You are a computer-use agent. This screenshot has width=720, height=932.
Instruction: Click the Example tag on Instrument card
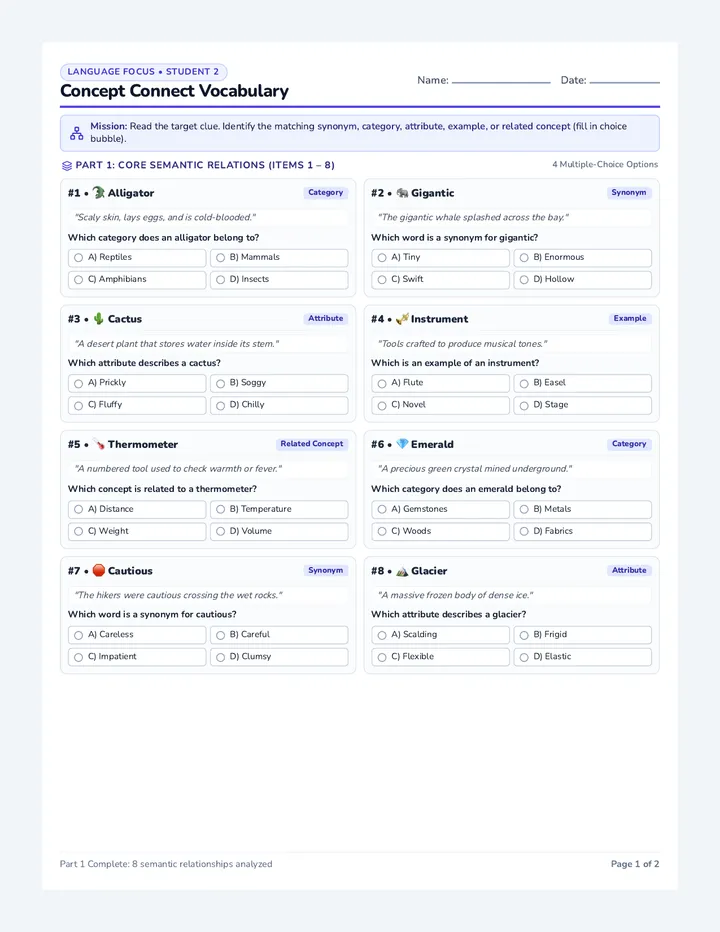630,319
